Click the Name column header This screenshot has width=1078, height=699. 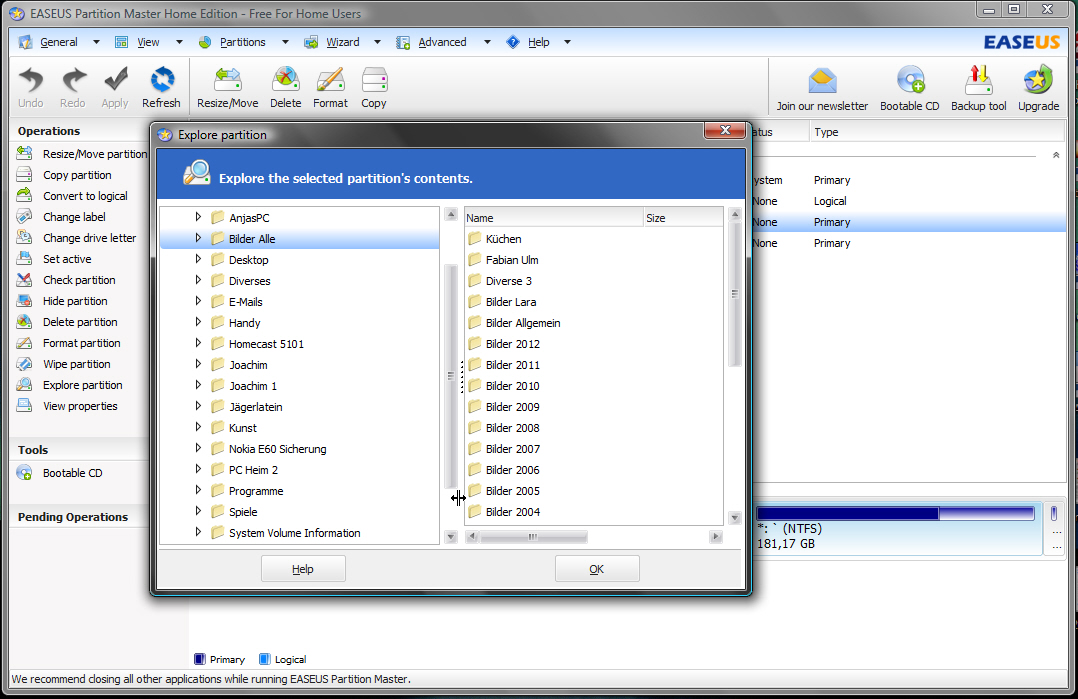(553, 218)
